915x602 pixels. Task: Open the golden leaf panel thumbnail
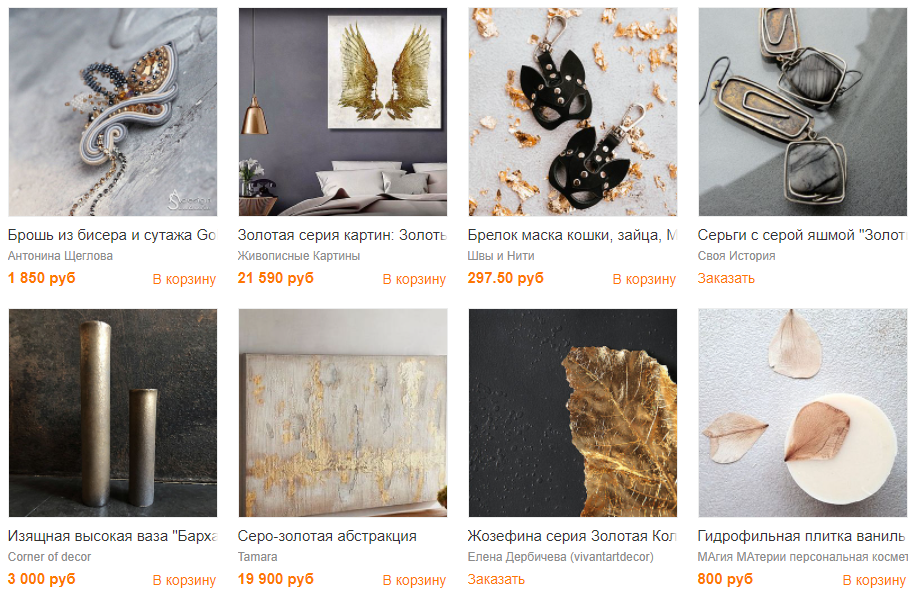click(x=572, y=413)
